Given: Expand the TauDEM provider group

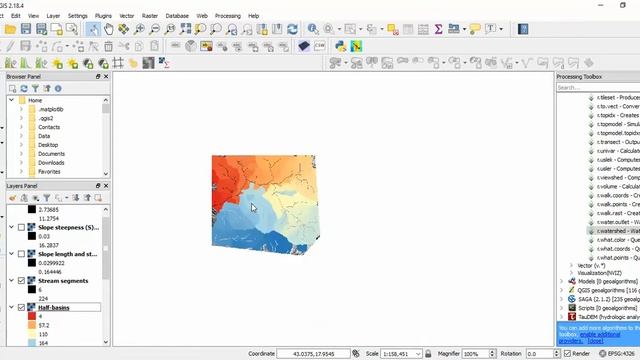Looking at the screenshot, I should (x=562, y=317).
